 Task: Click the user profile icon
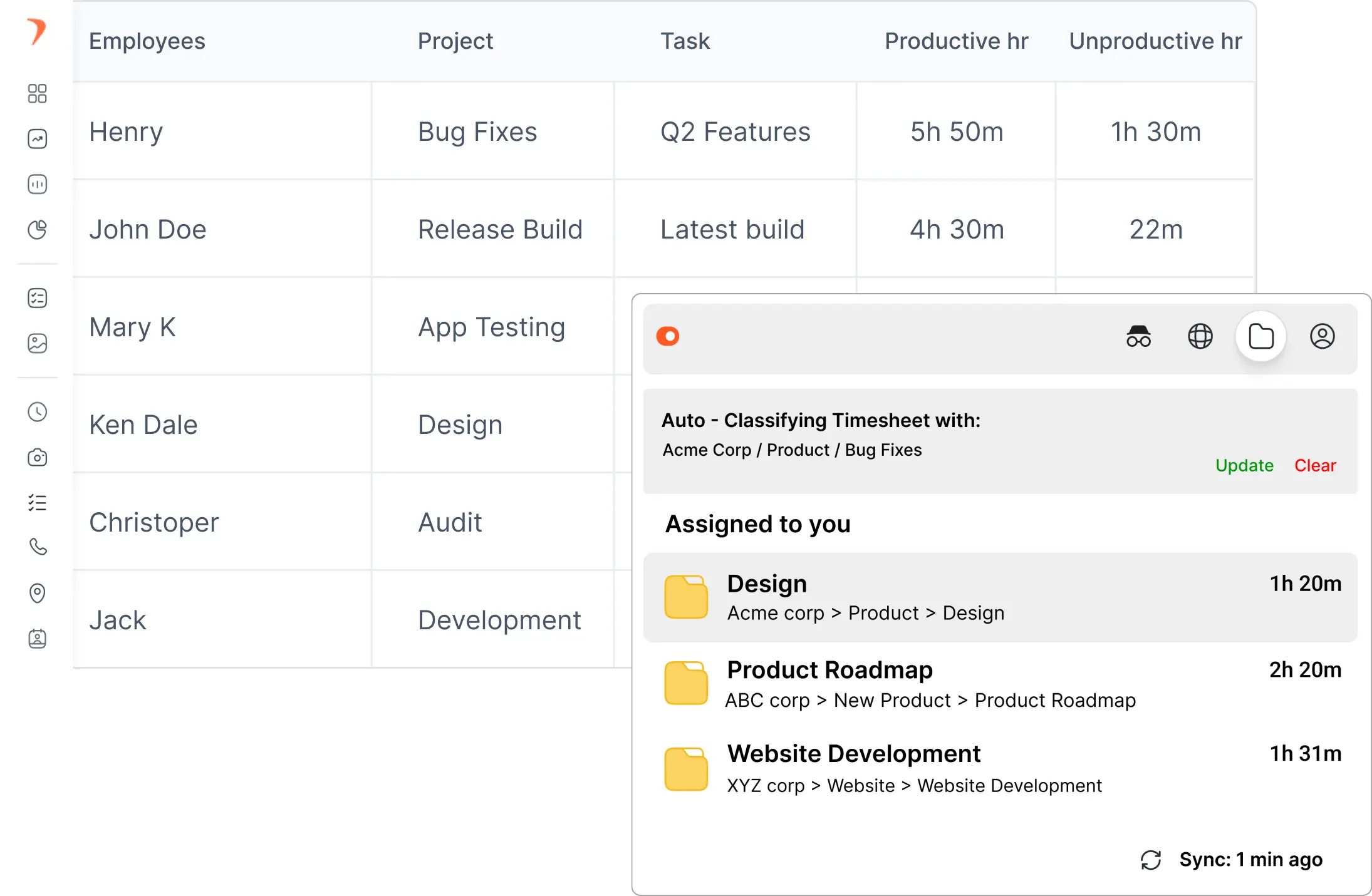coord(1323,336)
